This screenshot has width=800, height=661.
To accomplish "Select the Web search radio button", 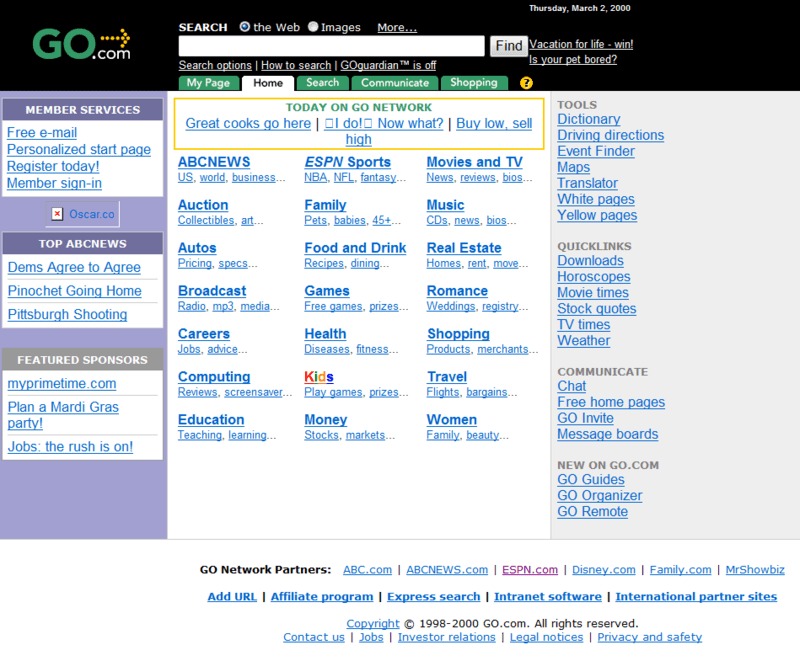I will click(x=245, y=27).
